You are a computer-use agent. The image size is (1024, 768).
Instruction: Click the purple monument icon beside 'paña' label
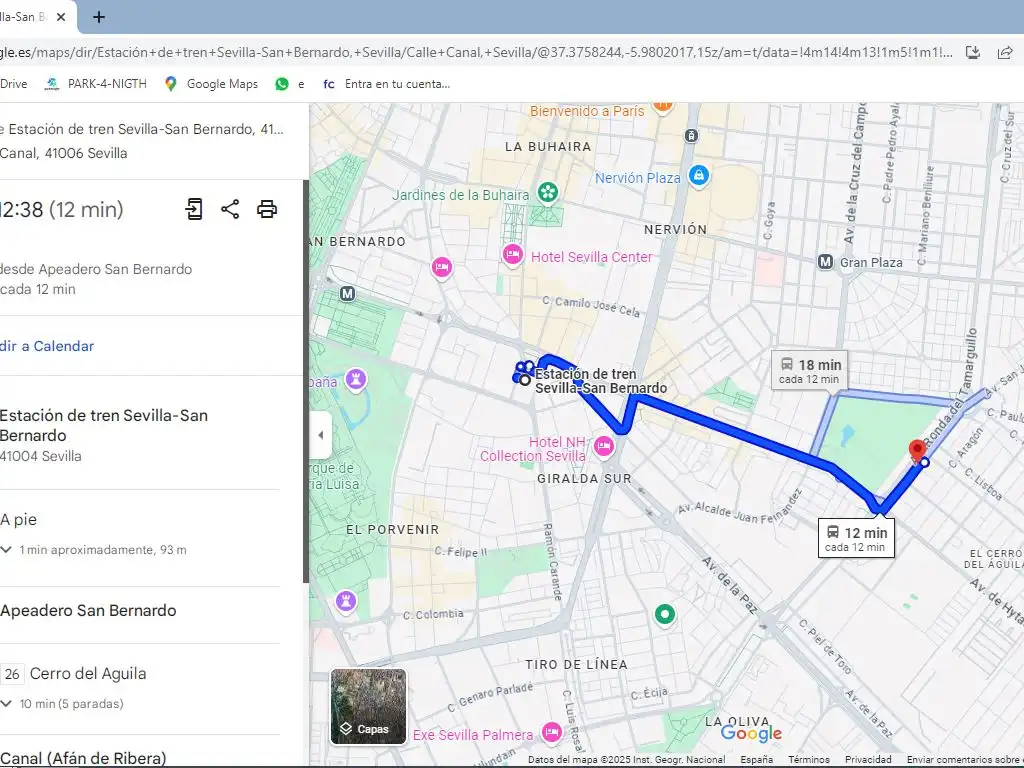tap(356, 379)
